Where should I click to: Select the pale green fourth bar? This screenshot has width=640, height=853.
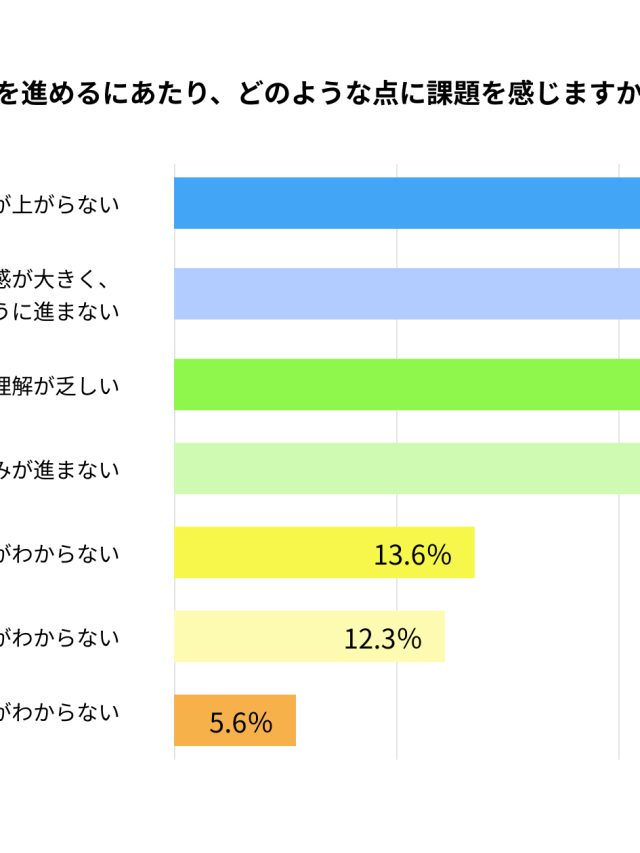coord(407,468)
